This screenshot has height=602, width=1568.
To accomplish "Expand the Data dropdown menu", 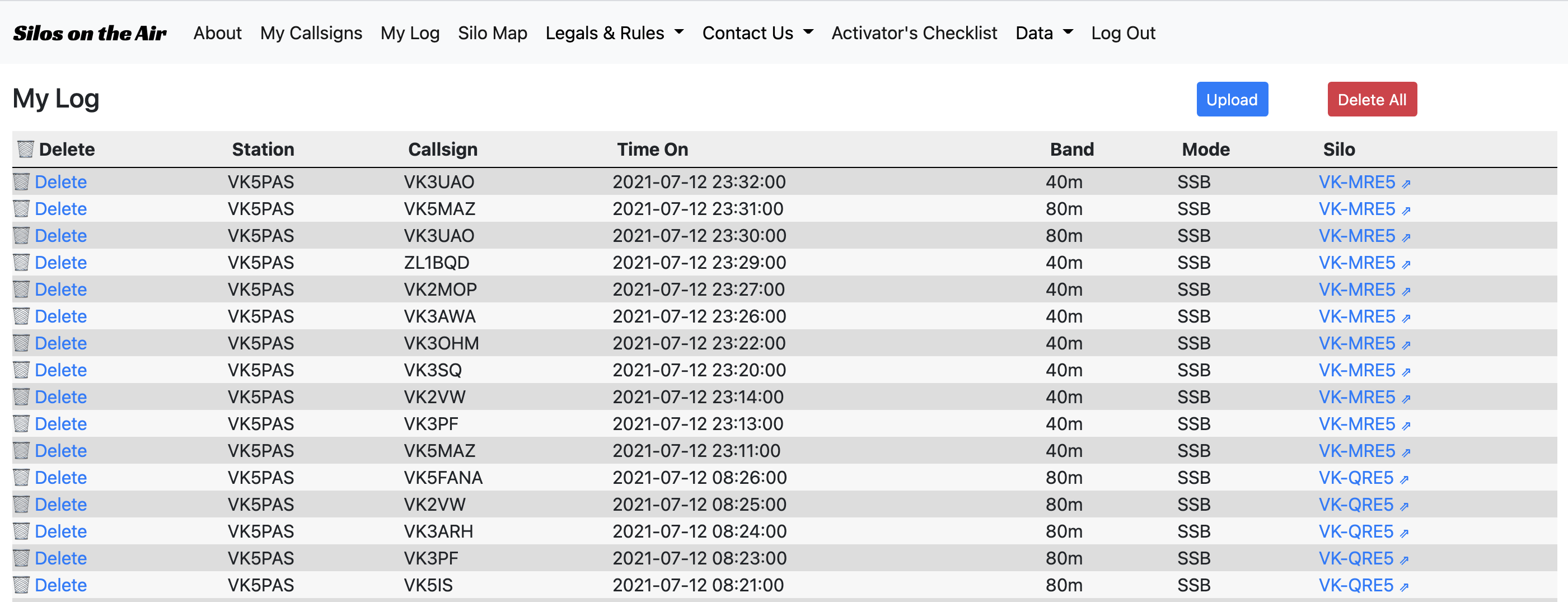I will click(1043, 33).
